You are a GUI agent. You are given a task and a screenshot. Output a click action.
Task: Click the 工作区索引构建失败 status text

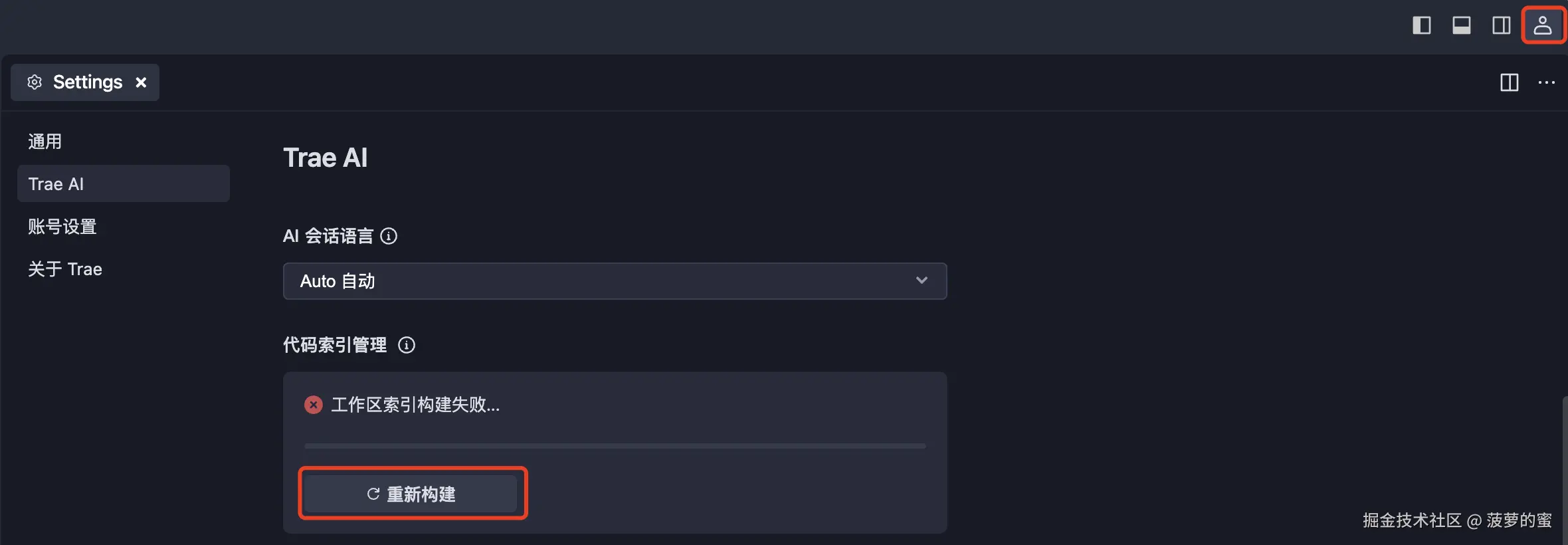(x=415, y=405)
